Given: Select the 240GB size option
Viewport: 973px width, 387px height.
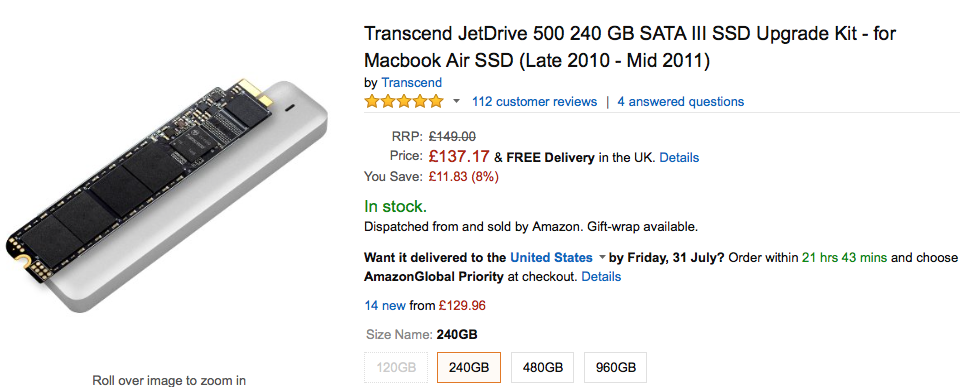Looking at the screenshot, I should 469,367.
